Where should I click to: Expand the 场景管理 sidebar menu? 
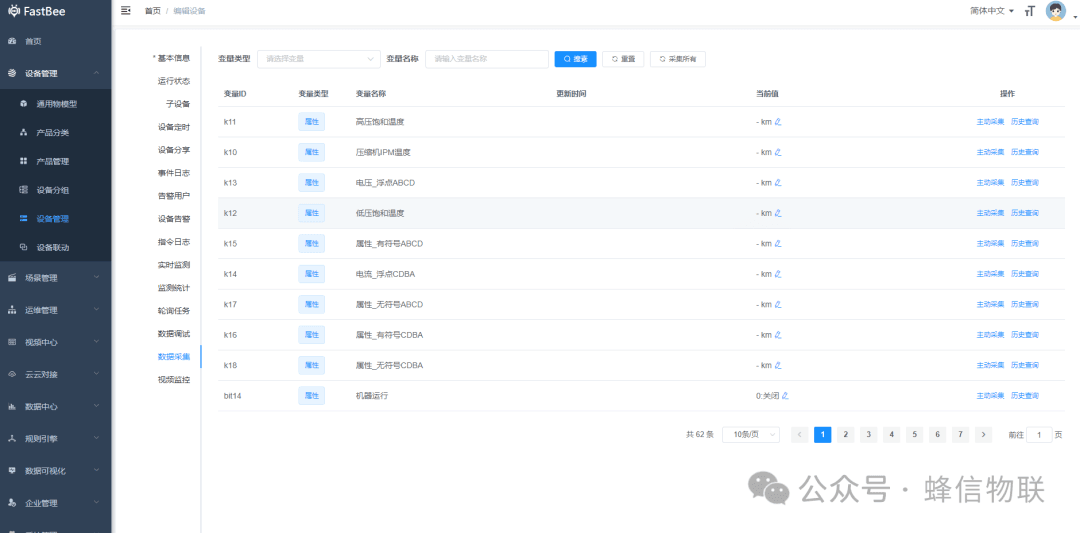(56, 278)
